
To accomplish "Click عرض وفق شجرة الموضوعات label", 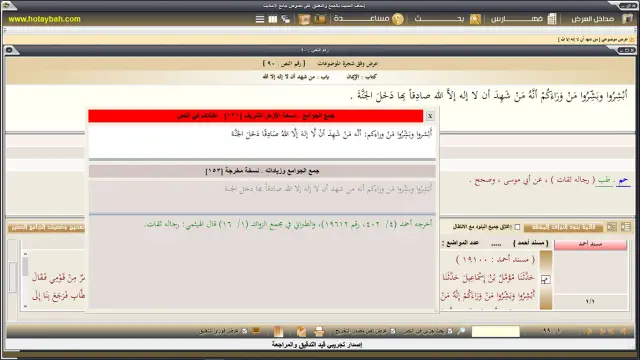I will coord(348,64).
